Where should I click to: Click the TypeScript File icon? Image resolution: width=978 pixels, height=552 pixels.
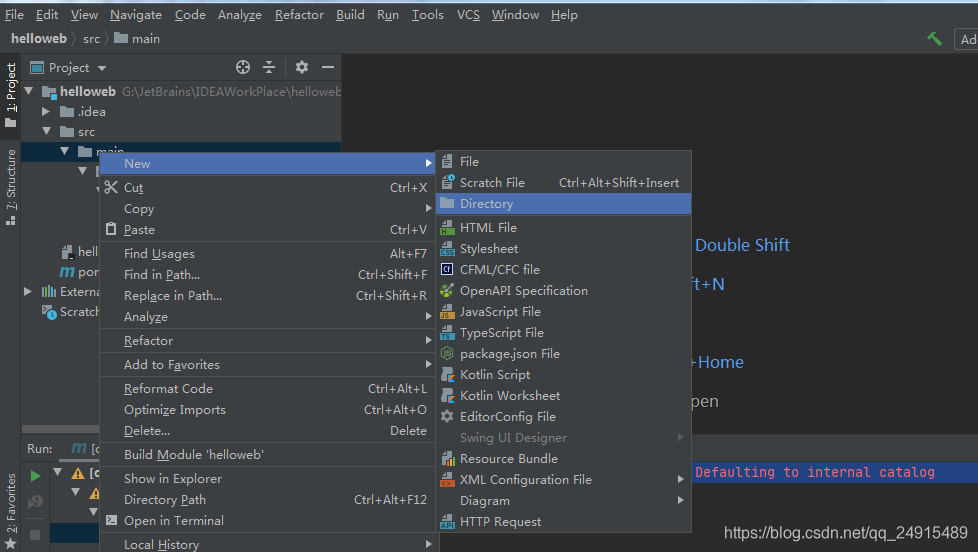point(447,333)
